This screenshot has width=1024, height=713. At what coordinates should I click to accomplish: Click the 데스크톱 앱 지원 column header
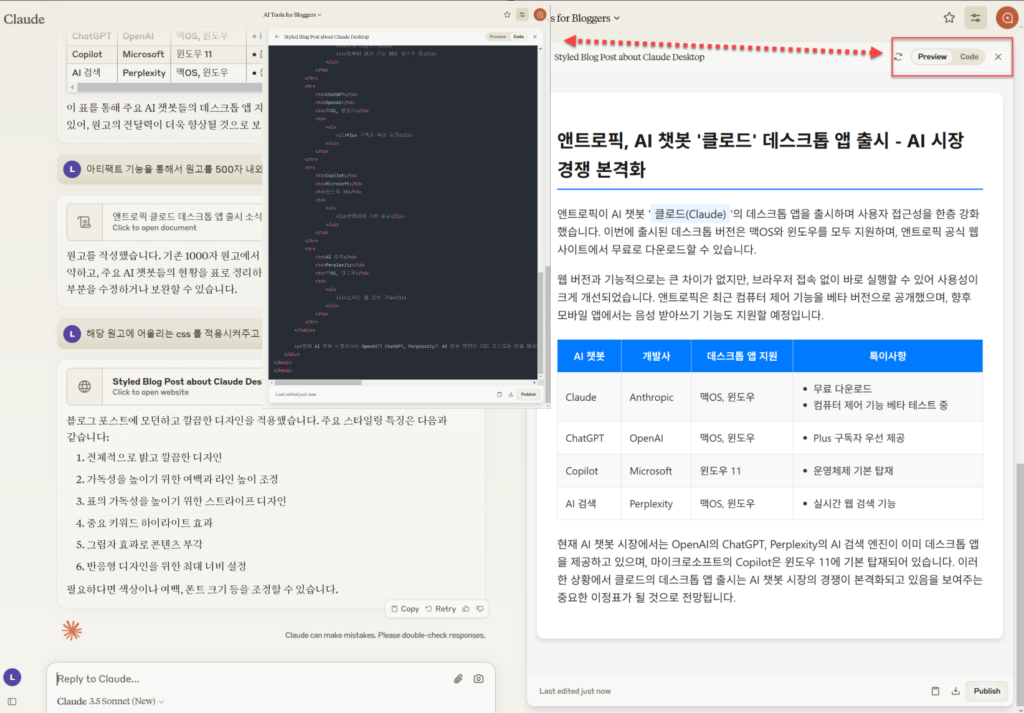tap(743, 356)
